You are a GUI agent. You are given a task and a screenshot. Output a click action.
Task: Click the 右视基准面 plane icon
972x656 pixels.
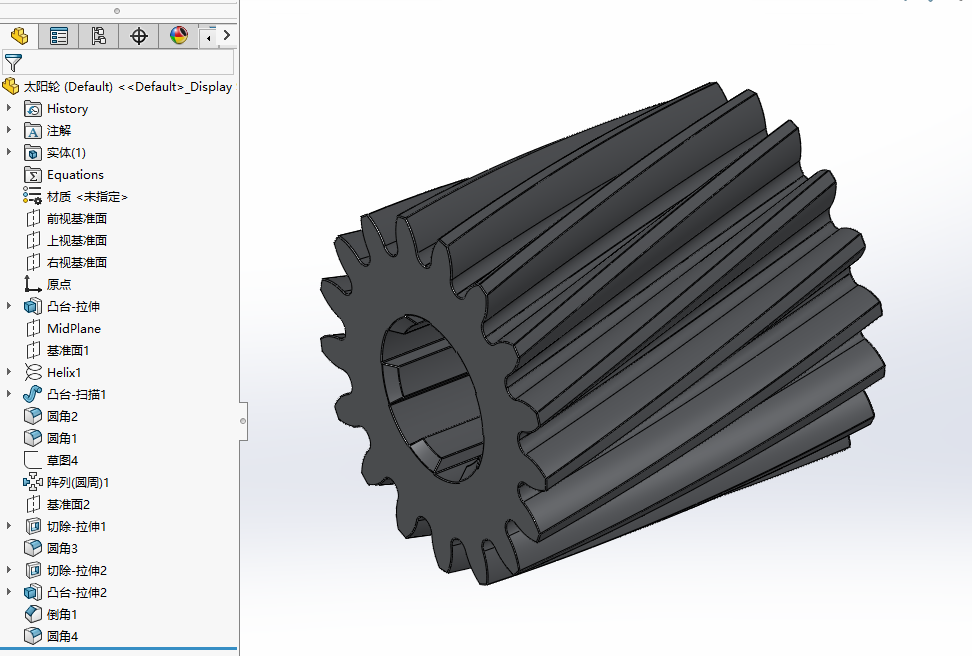(33, 262)
